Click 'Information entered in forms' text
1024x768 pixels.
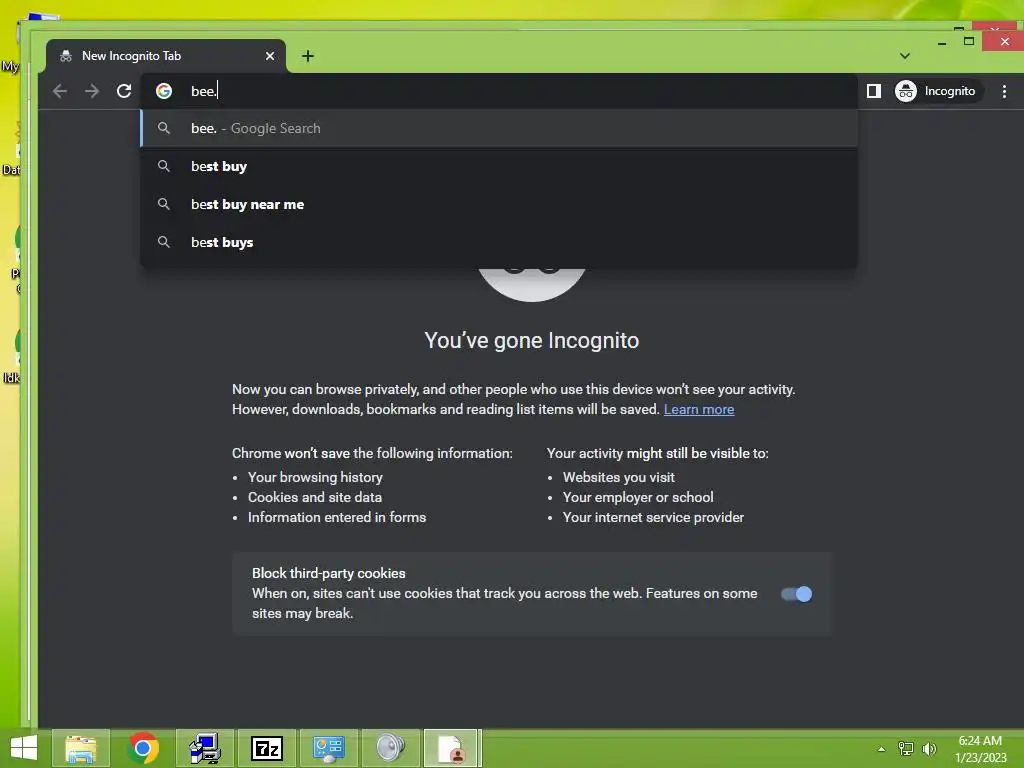pos(337,517)
